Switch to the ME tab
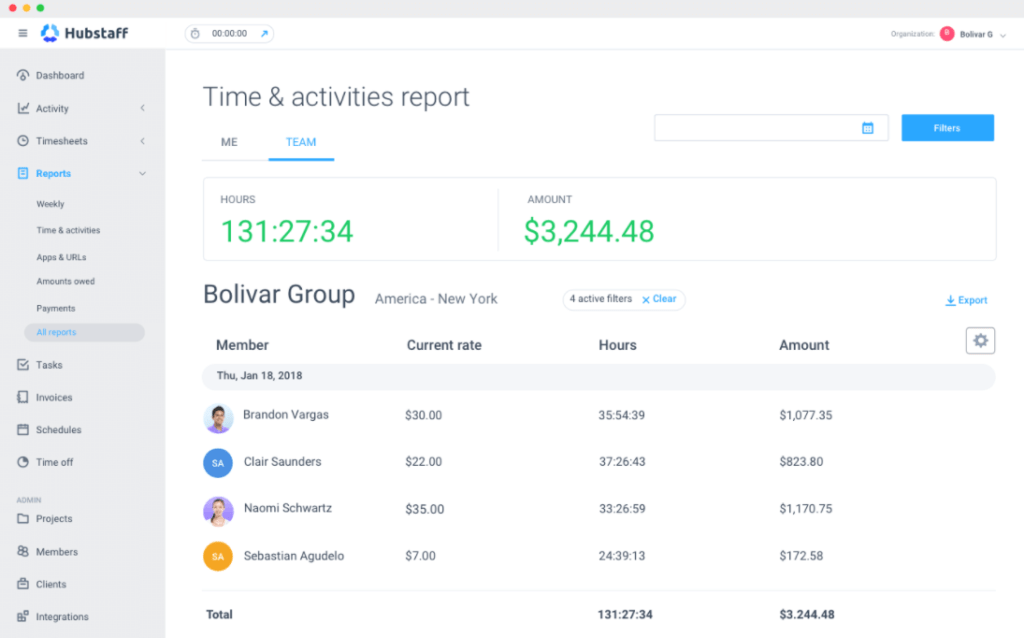The height and width of the screenshot is (638, 1024). 229,142
